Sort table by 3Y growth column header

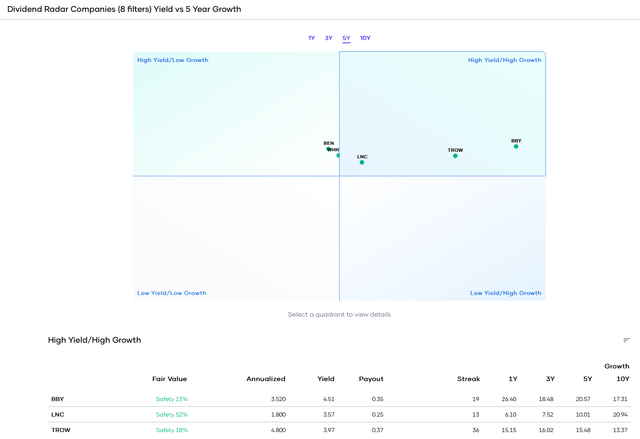click(x=550, y=379)
